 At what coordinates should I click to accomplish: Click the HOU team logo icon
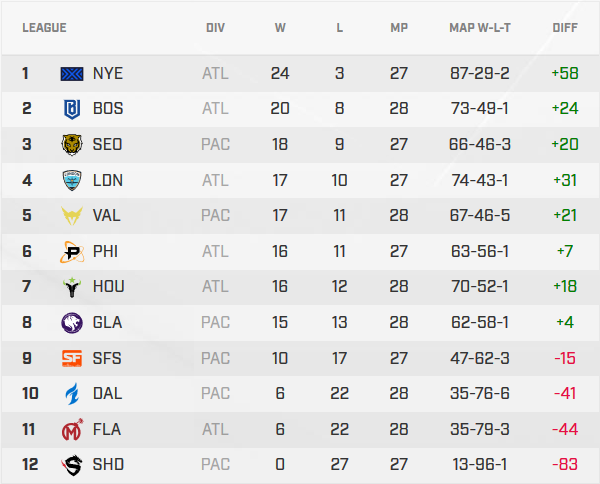[73, 286]
